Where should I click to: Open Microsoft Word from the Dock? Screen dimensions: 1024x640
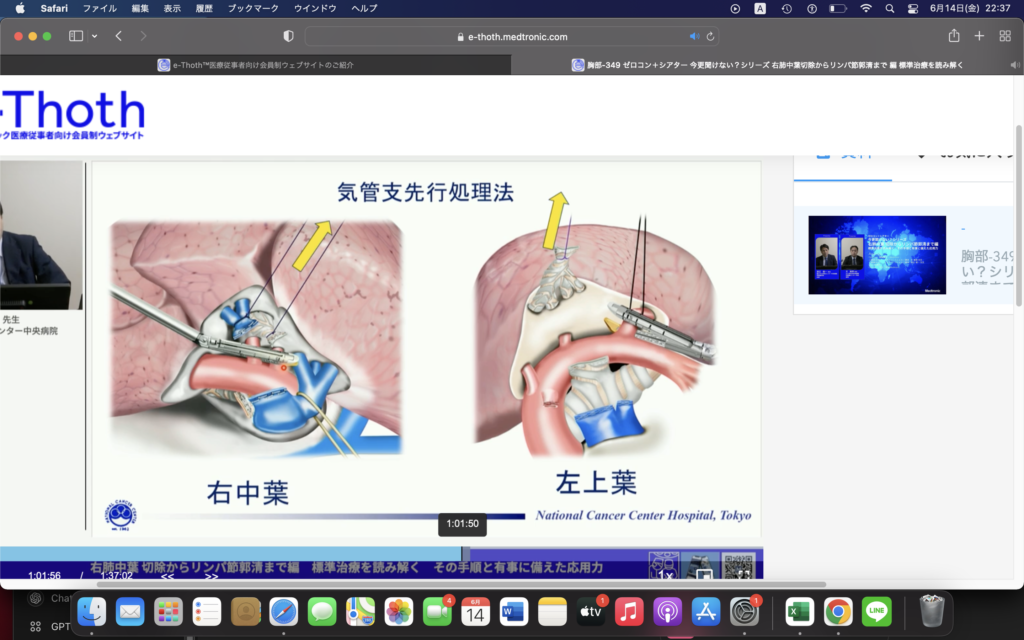point(513,609)
